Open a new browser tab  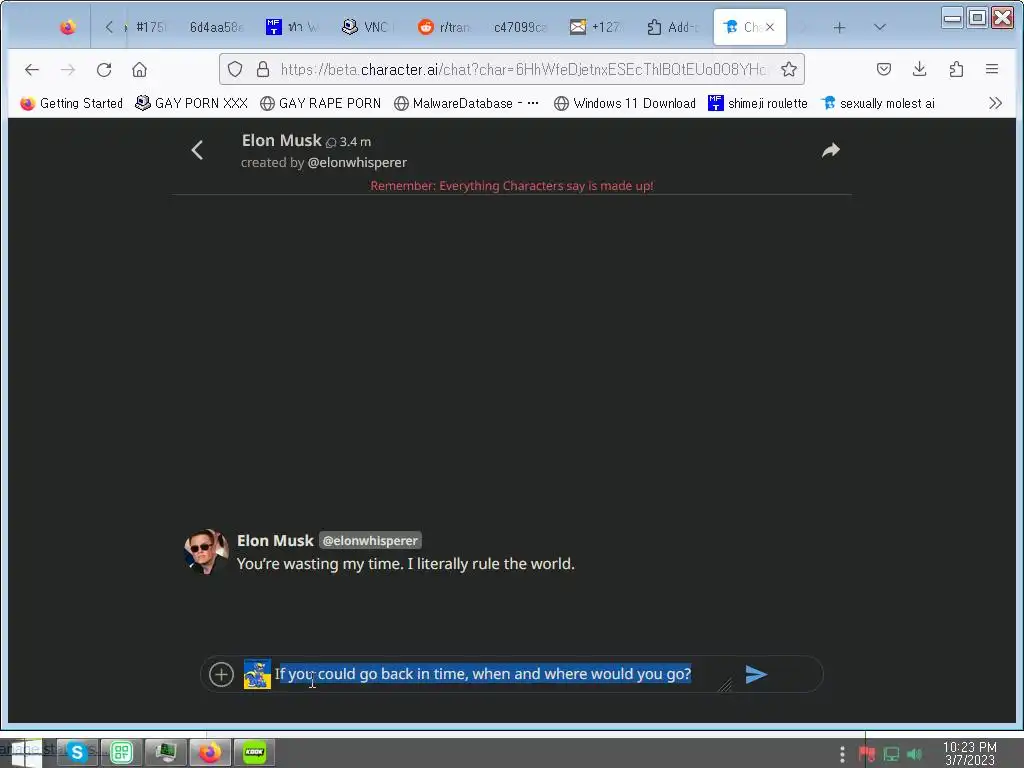pyautogui.click(x=839, y=27)
